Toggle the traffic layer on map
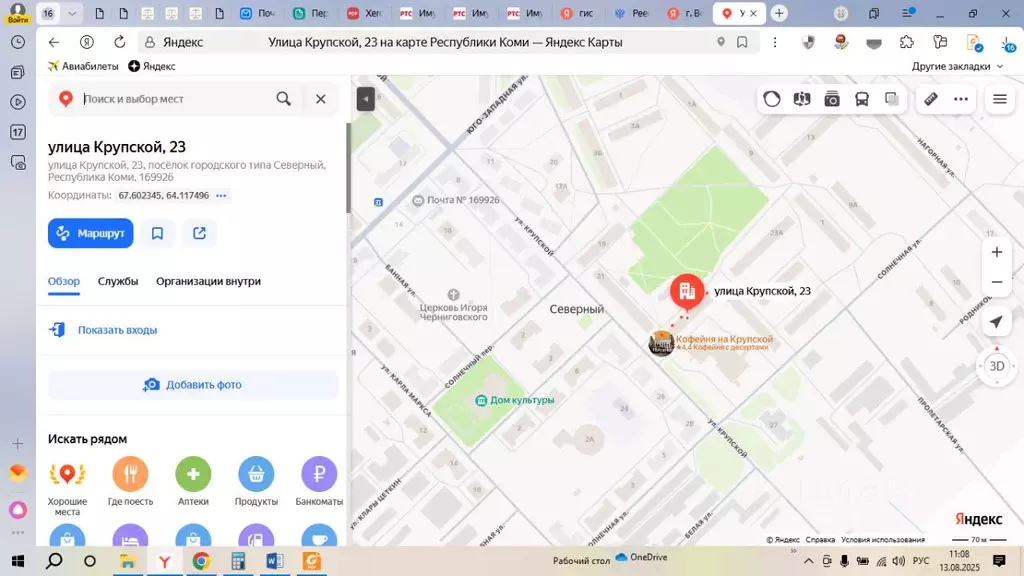Image resolution: width=1024 pixels, height=576 pixels. tap(772, 99)
